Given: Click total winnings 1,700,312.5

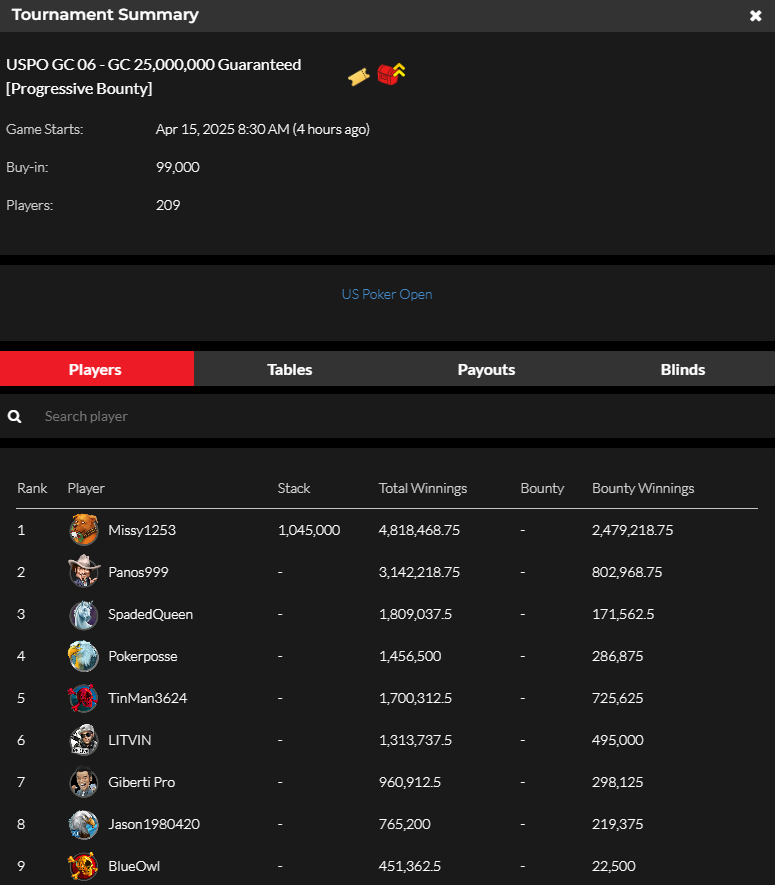Looking at the screenshot, I should [x=415, y=698].
